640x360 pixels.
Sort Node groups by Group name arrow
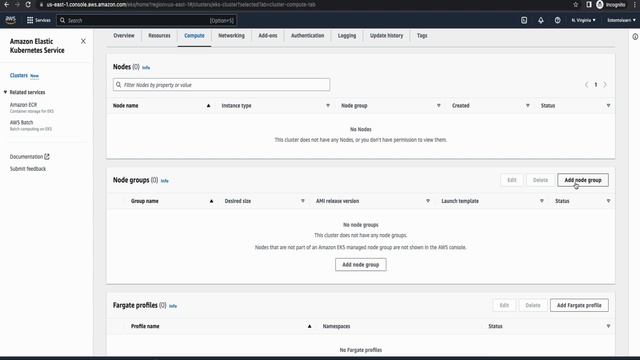[x=211, y=201]
